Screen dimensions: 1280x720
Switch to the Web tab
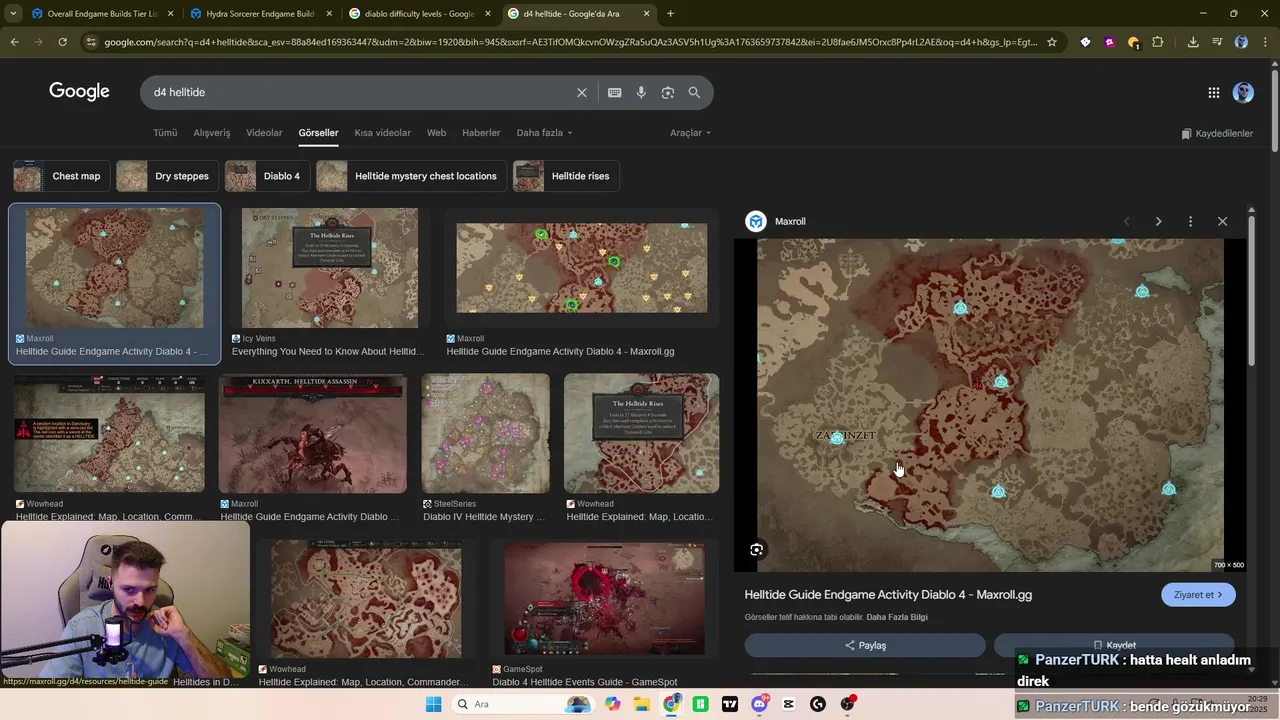[436, 133]
